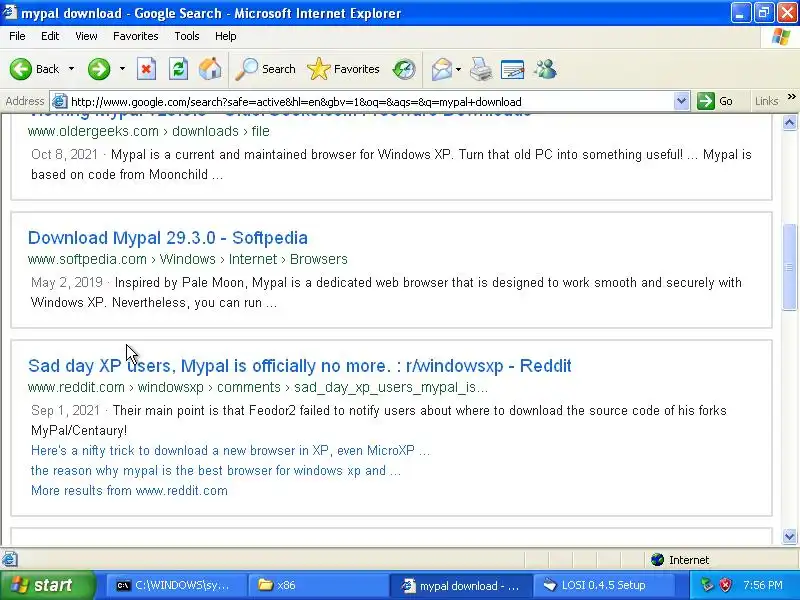The width and height of the screenshot is (800, 600).
Task: Refresh the page with green arrows icon
Action: 178,69
